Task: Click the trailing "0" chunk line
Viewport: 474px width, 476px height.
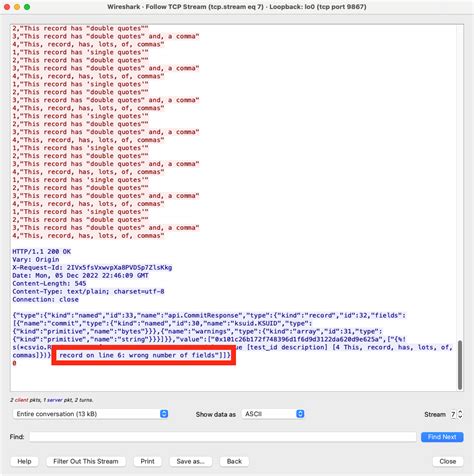Action: click(14, 363)
